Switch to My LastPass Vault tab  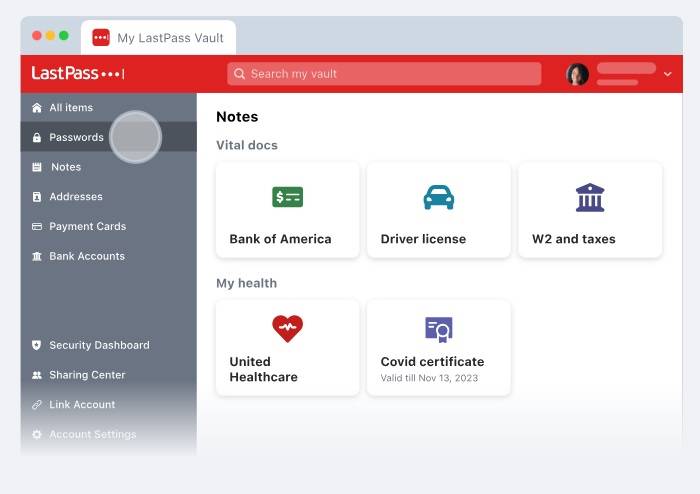(158, 37)
